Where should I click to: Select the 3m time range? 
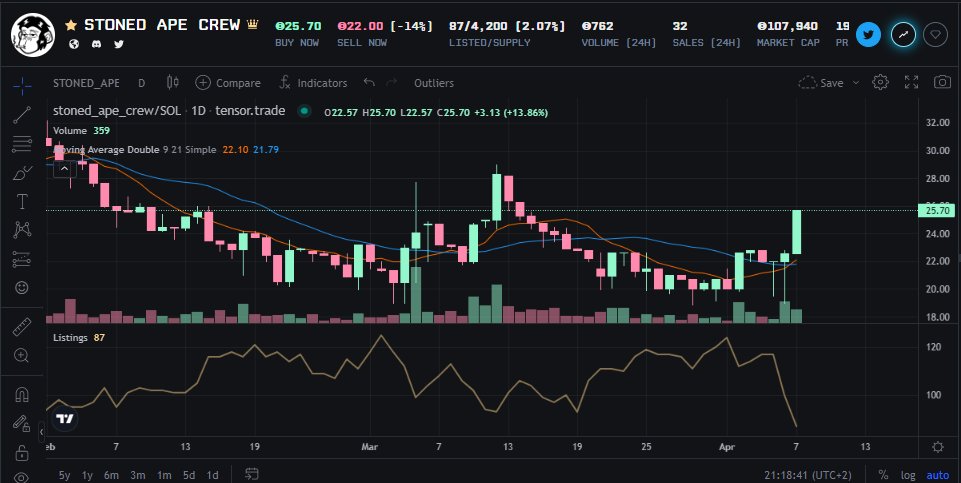point(138,475)
